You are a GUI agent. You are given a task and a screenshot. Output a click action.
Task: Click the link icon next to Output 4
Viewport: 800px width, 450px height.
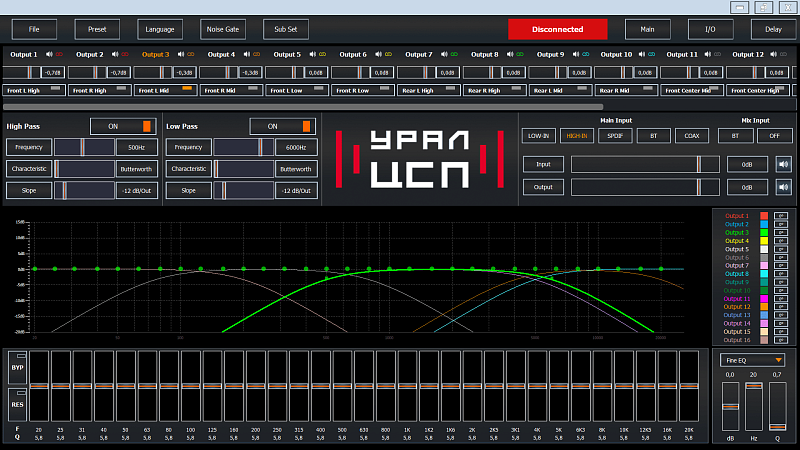click(257, 55)
